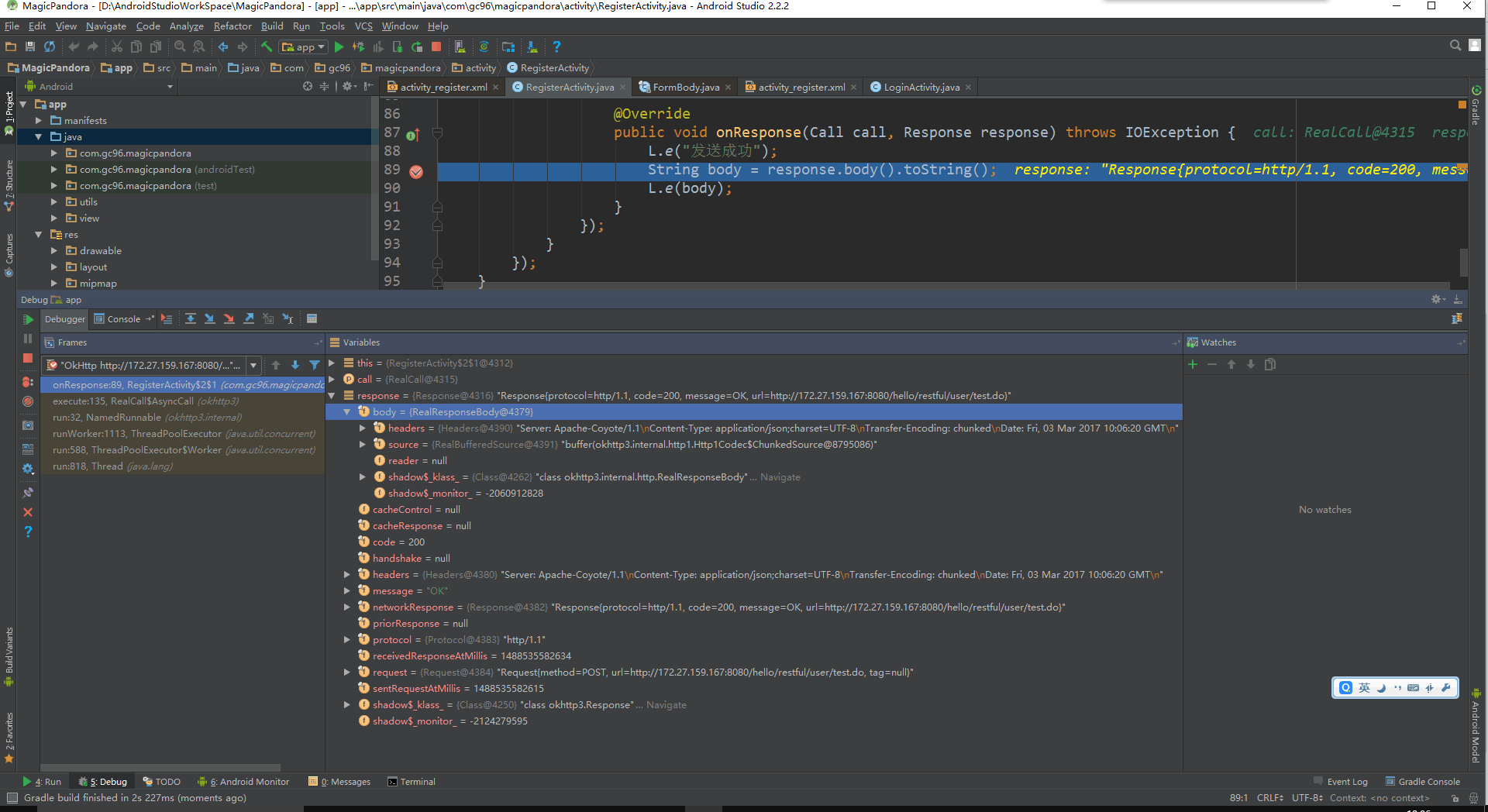This screenshot has height=812, width=1488.
Task: Click Show Execution Point icon
Action: pyautogui.click(x=167, y=318)
